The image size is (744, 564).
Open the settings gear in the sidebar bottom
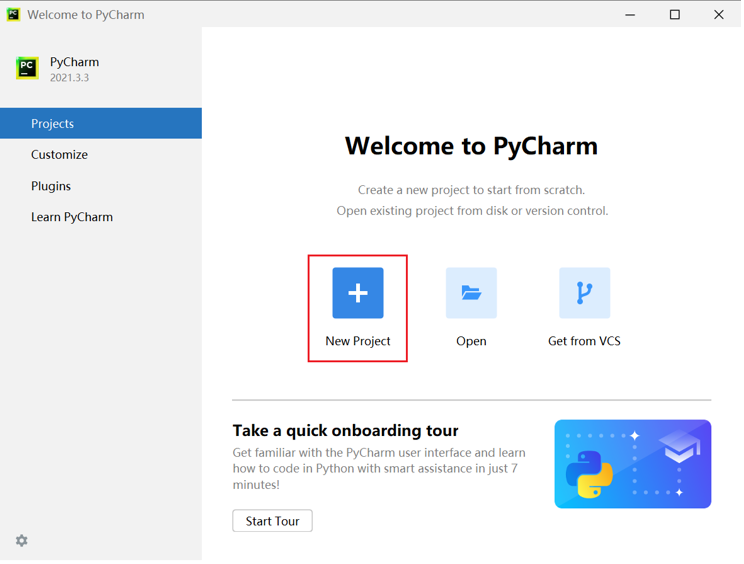coord(22,541)
